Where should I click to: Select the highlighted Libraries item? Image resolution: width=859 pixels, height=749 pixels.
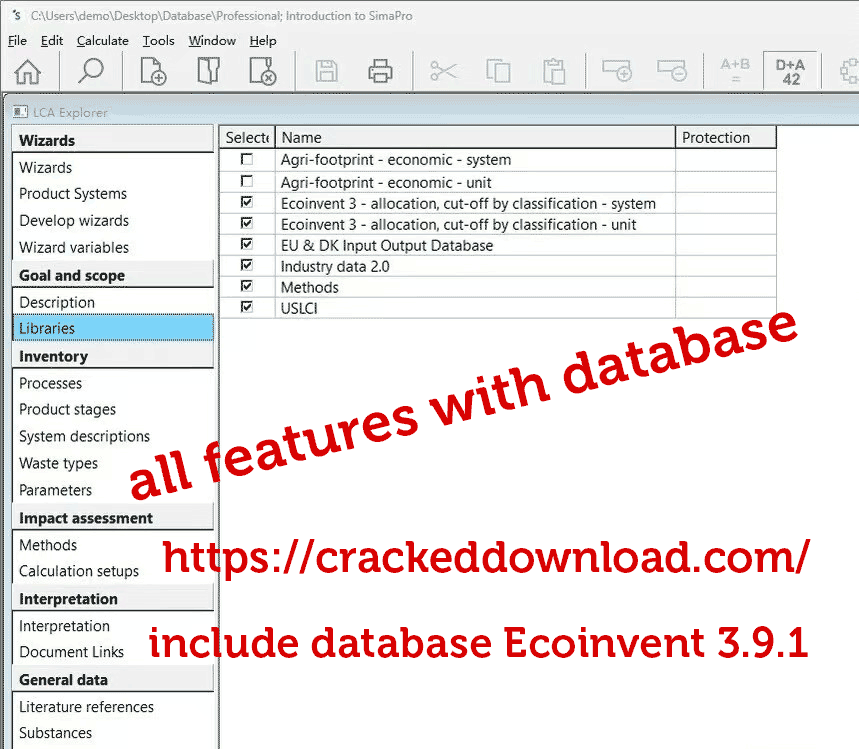113,328
